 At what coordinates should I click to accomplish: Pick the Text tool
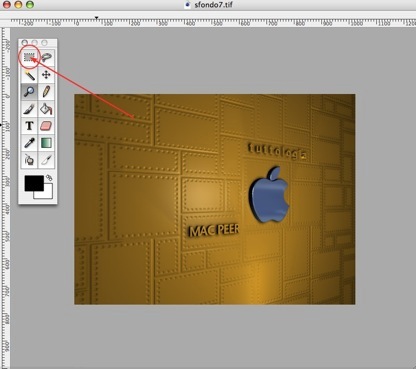[x=29, y=126]
